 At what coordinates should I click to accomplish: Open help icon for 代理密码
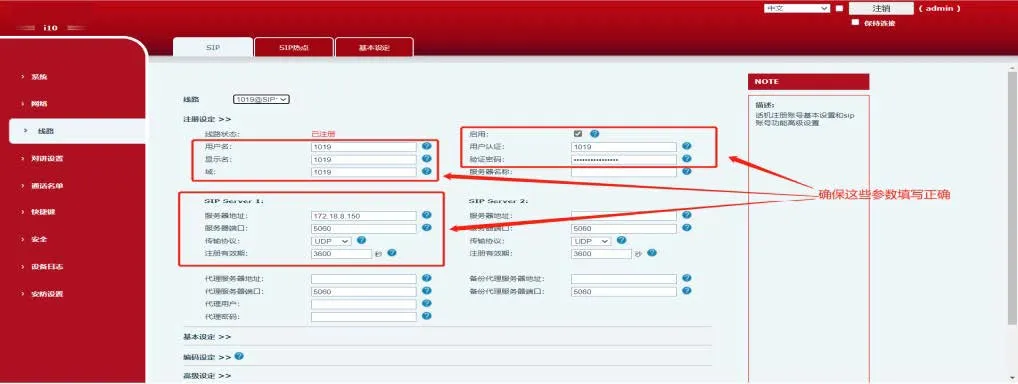(x=427, y=316)
